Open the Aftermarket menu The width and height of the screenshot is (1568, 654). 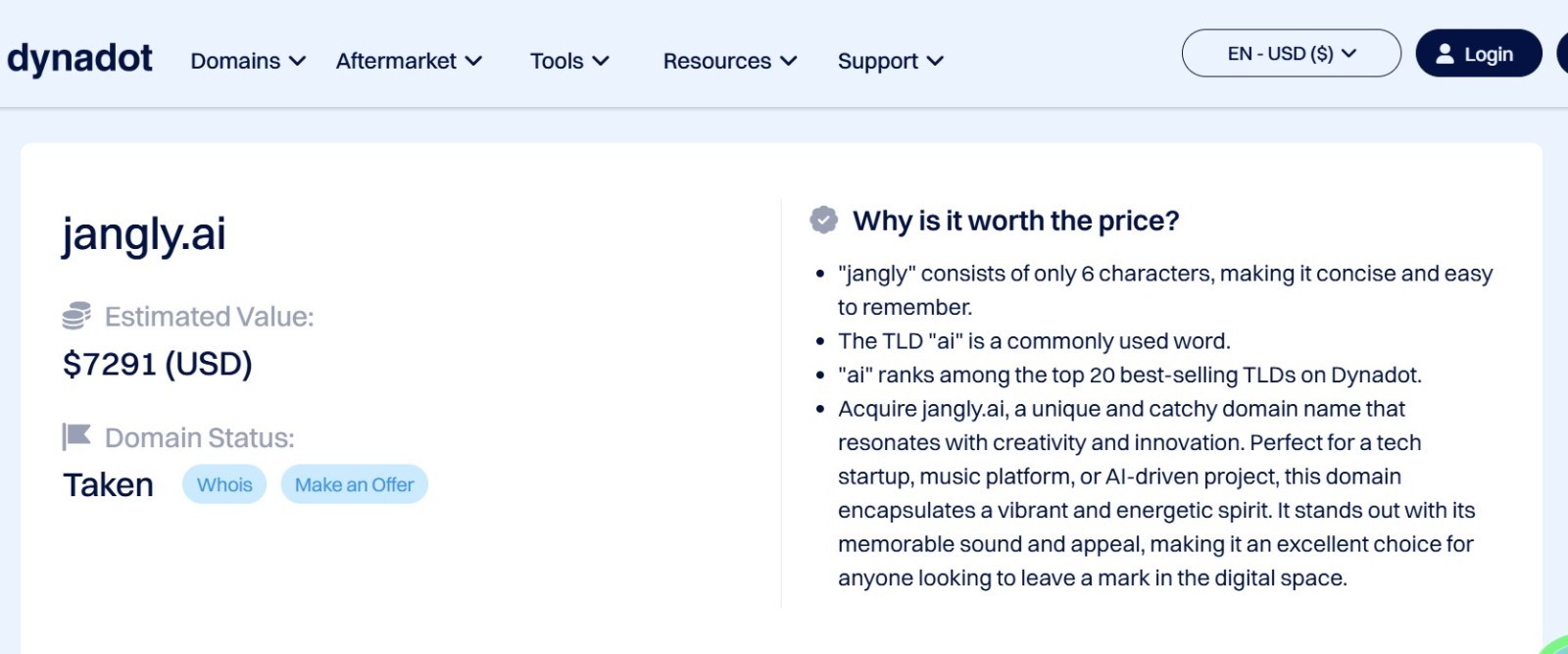click(409, 61)
